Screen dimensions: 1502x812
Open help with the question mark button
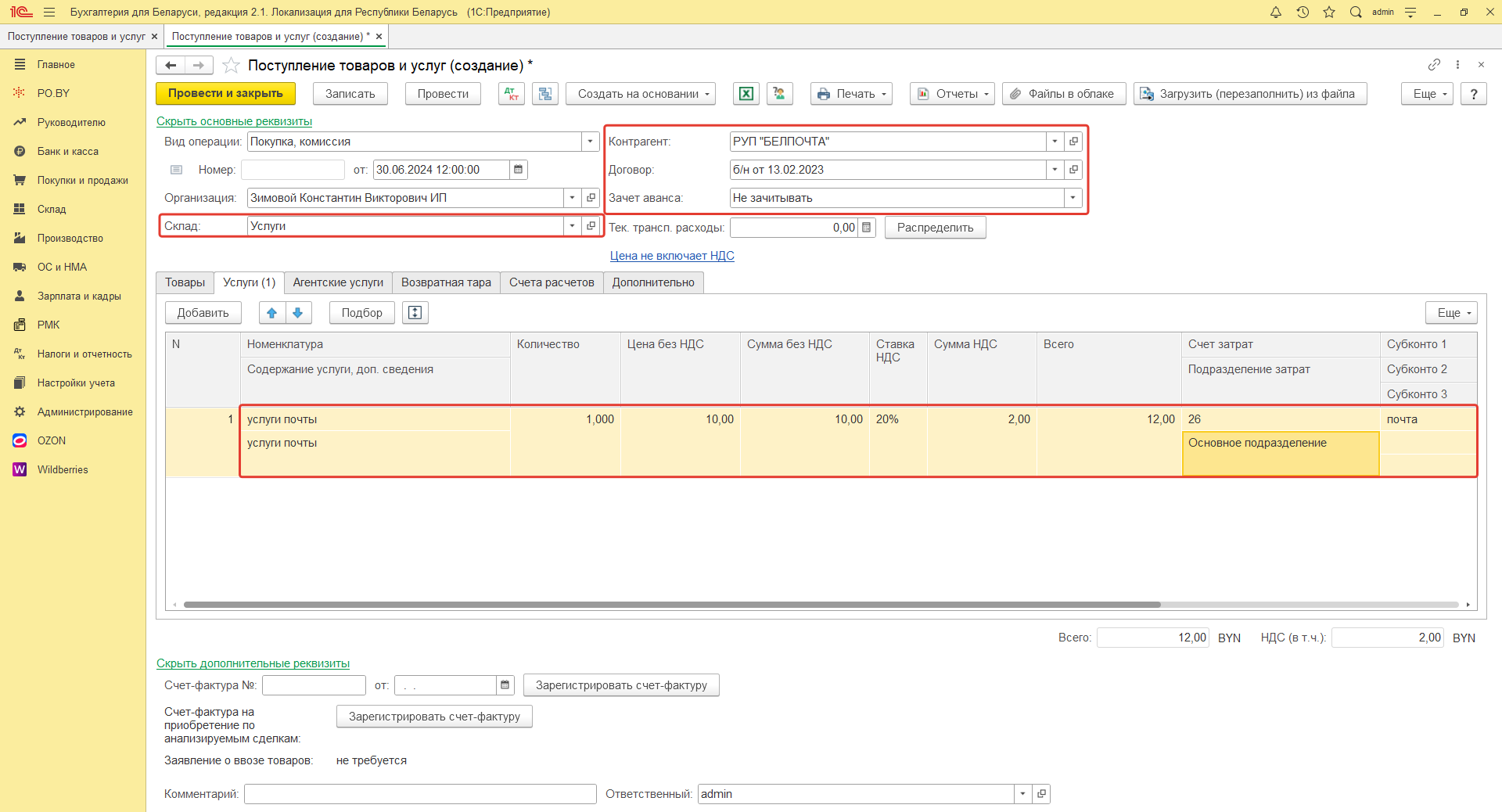[x=1474, y=94]
